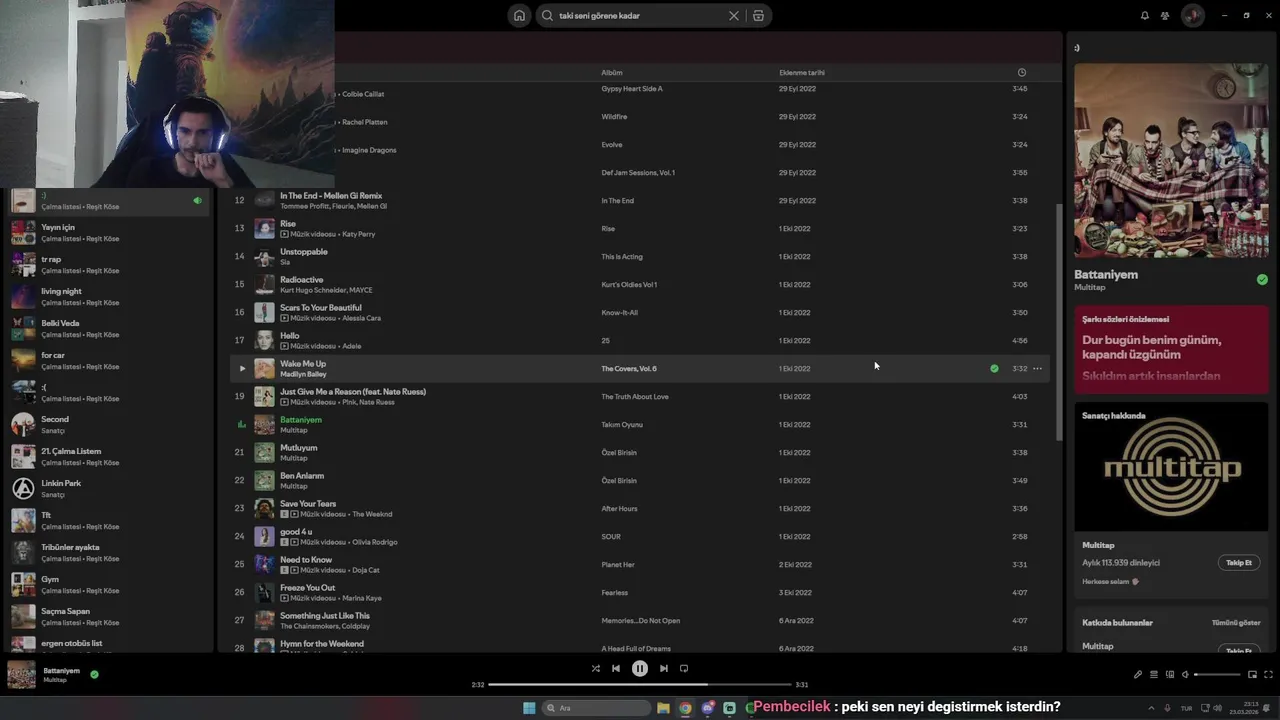Click 'Tümünü göster' in credits section

click(x=1236, y=622)
